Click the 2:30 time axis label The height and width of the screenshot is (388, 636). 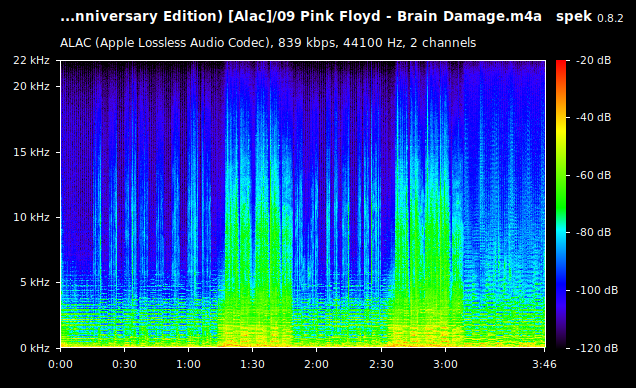click(381, 364)
